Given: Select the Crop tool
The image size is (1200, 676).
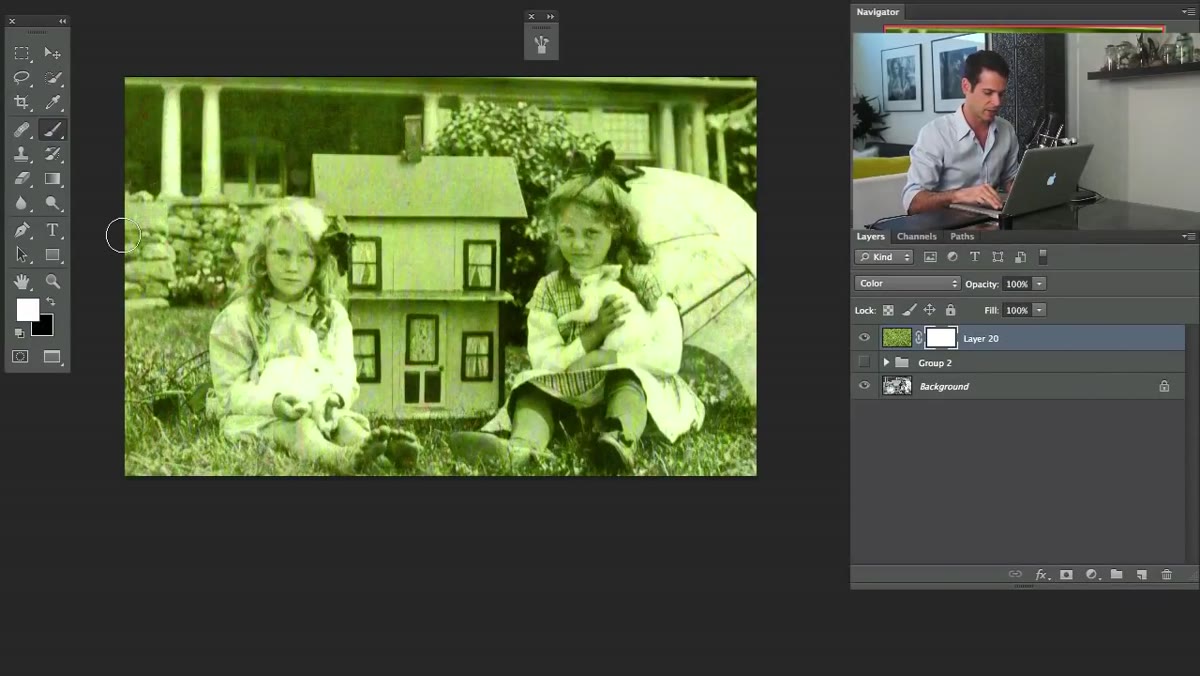Looking at the screenshot, I should (x=21, y=103).
